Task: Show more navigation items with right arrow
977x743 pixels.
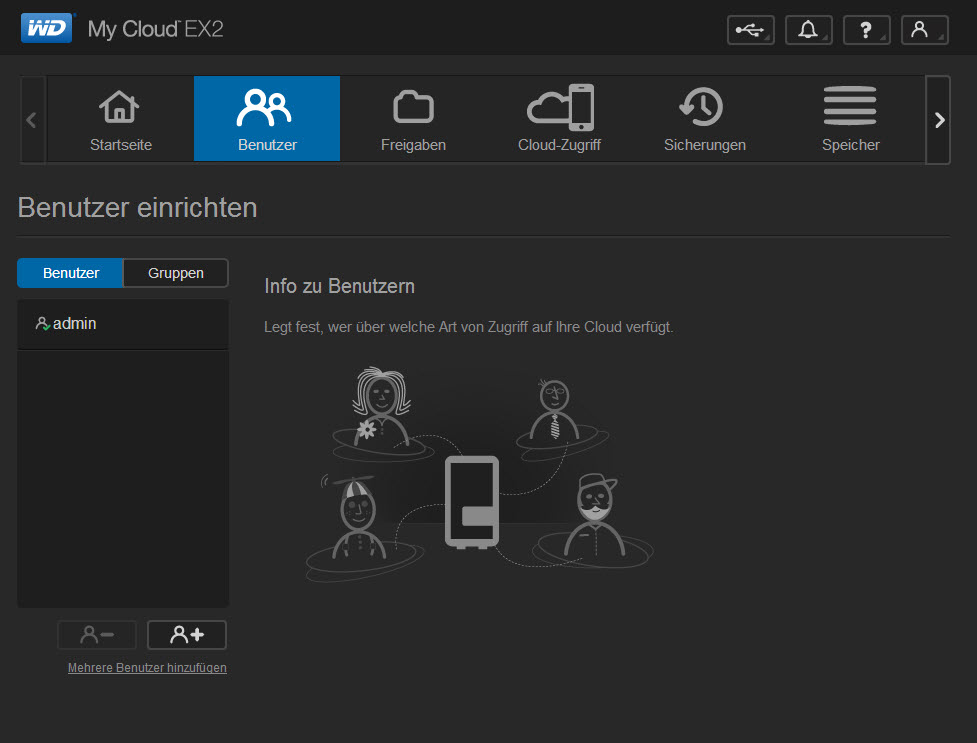Action: [x=938, y=120]
